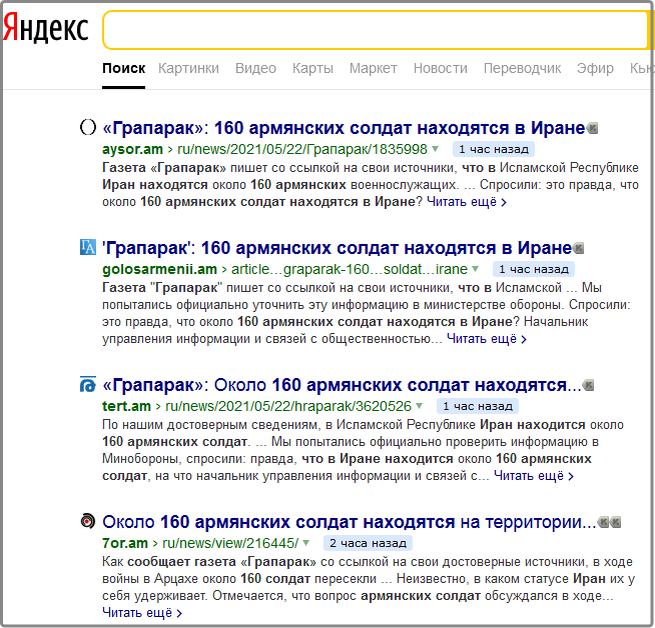
Task: Click Читать ещё on aysor.am snippet
Action: pyautogui.click(x=467, y=202)
